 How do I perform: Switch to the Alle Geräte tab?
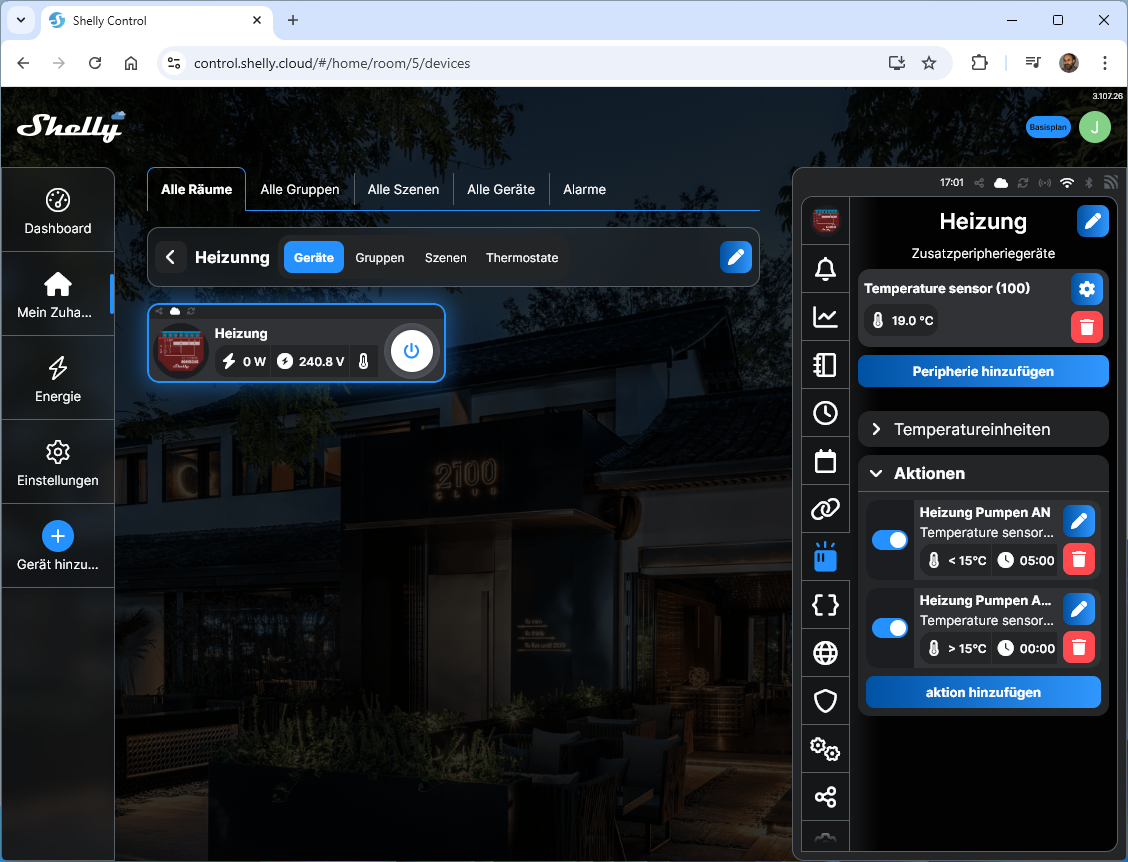[500, 189]
